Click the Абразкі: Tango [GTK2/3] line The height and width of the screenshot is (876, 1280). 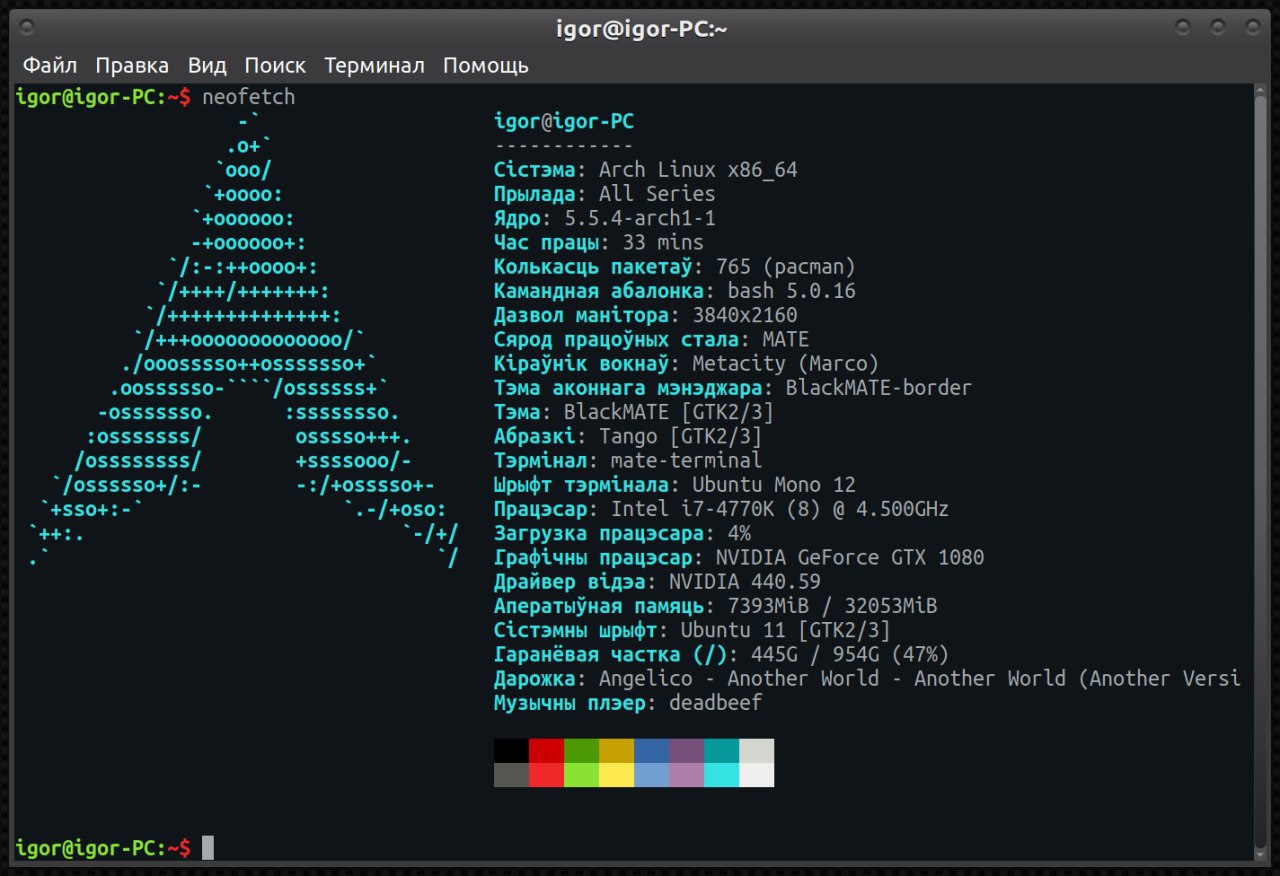[x=628, y=436]
